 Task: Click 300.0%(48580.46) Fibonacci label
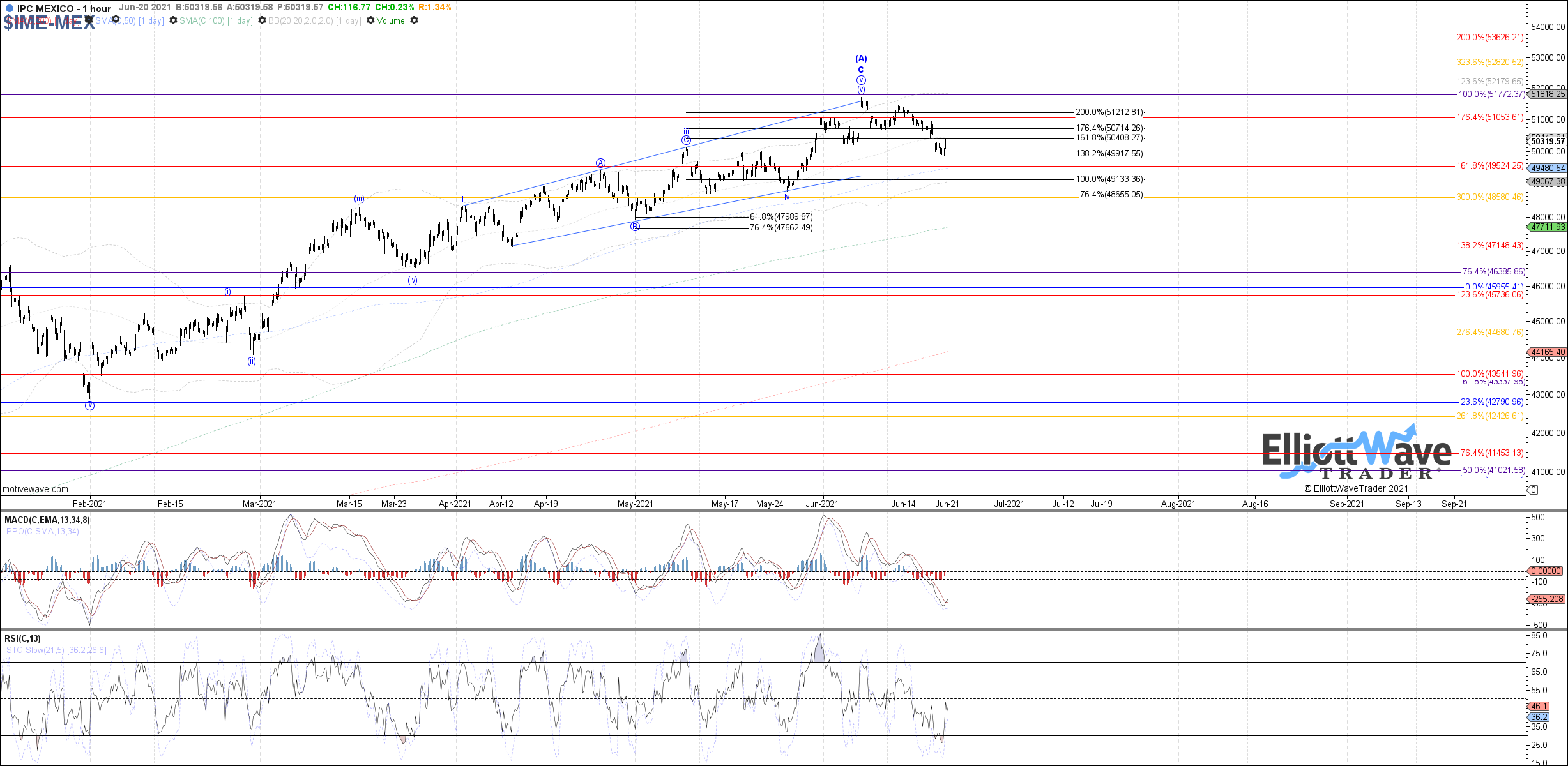1489,197
